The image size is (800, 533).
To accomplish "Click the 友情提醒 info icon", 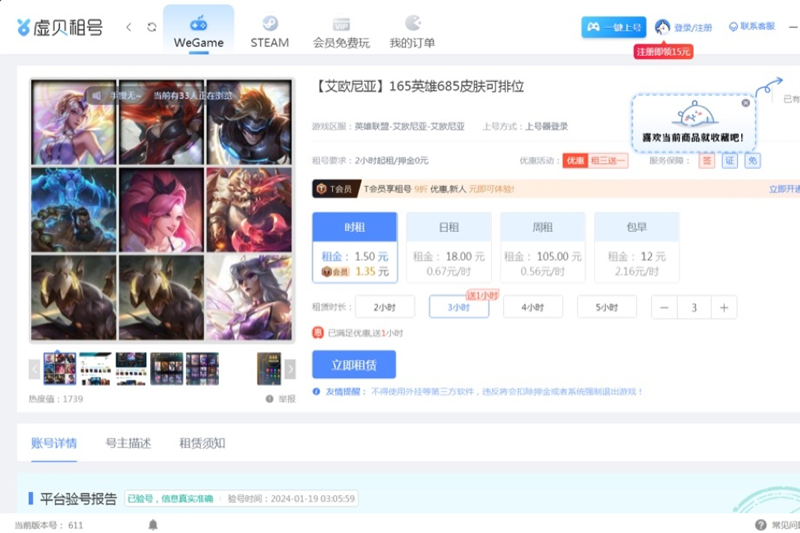I will click(316, 392).
